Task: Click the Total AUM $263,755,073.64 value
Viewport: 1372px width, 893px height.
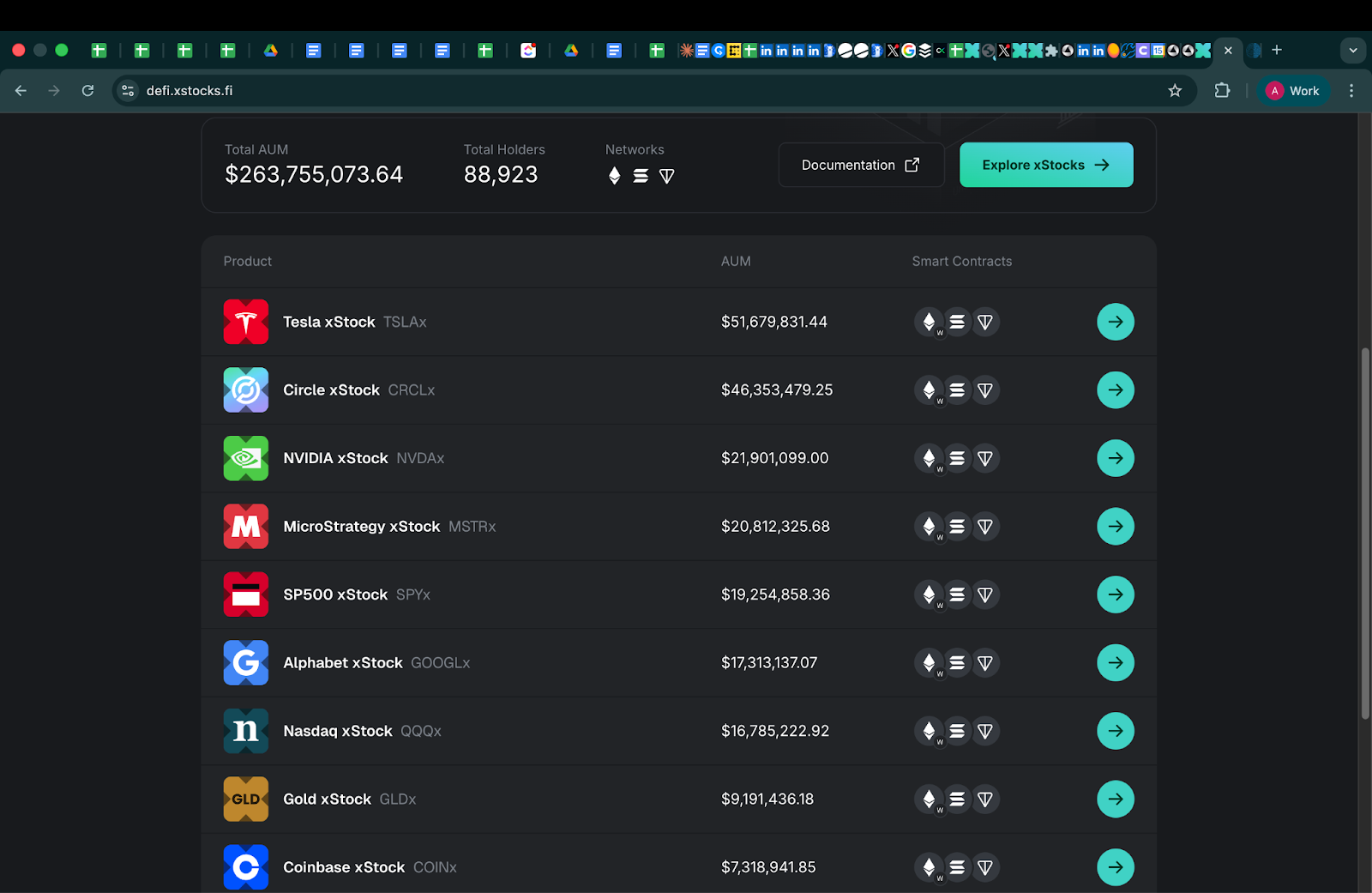Action: coord(314,174)
